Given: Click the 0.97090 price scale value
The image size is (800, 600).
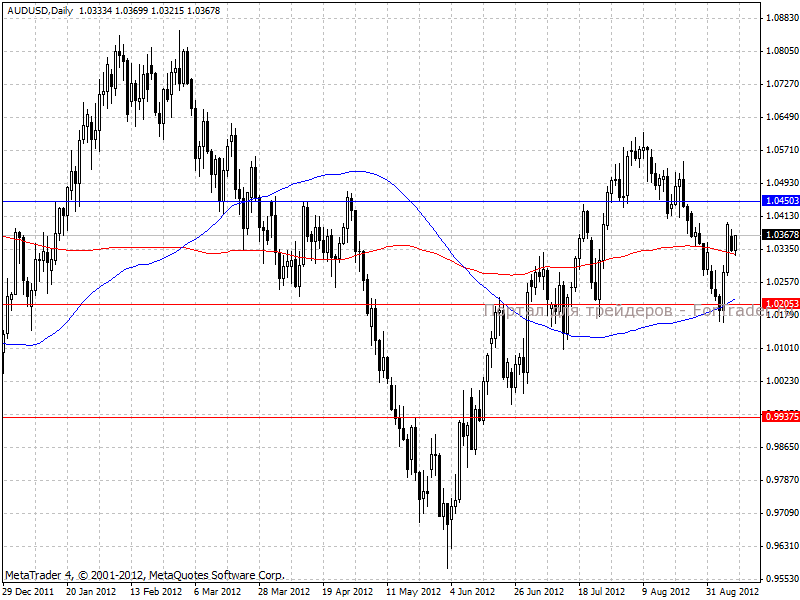Looking at the screenshot, I should pos(783,512).
